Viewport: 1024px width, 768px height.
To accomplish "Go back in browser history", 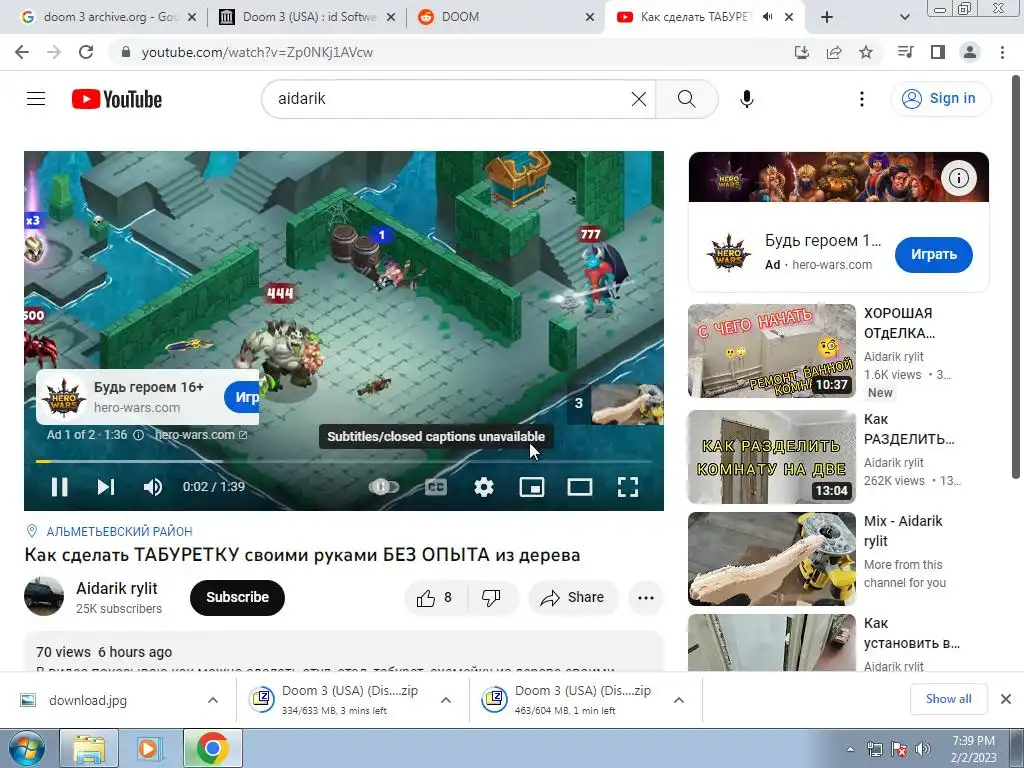I will 22,52.
